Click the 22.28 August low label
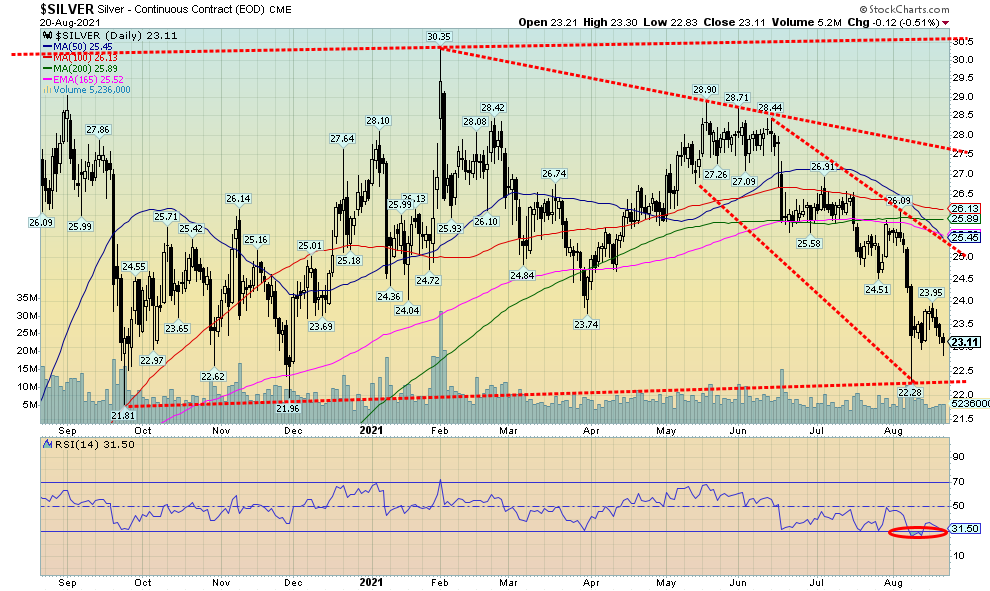Screen dimensions: 990x591 909,393
